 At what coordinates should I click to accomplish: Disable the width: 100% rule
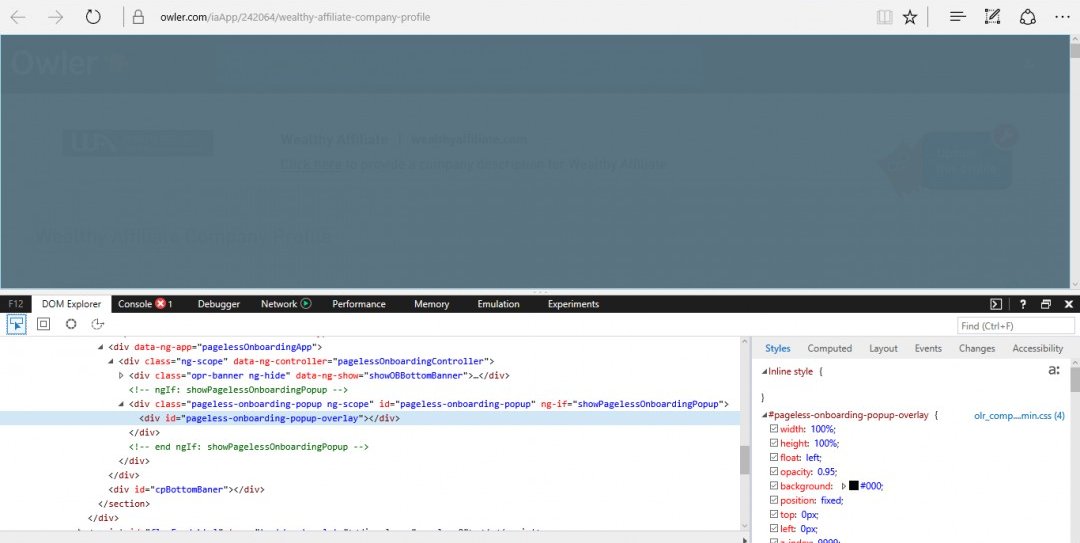pyautogui.click(x=773, y=429)
